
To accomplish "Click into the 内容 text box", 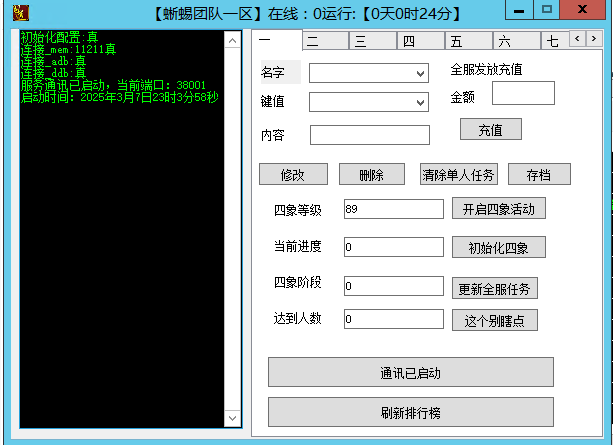I will click(369, 135).
